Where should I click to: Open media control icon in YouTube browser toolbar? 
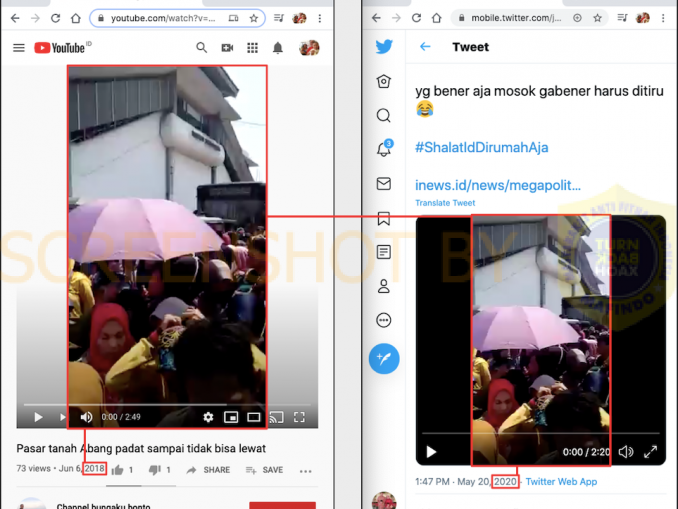point(279,18)
